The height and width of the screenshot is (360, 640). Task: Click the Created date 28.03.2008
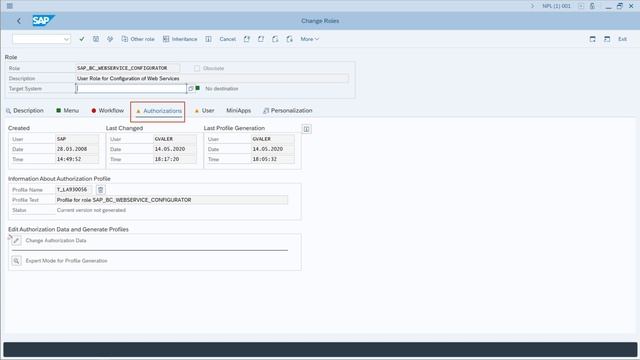77,149
